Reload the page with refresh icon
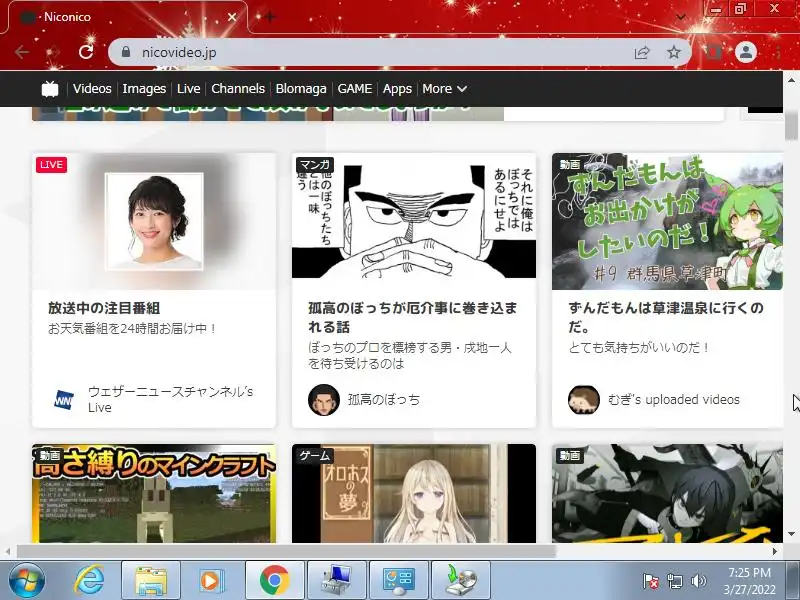The height and width of the screenshot is (600, 800). (86, 52)
